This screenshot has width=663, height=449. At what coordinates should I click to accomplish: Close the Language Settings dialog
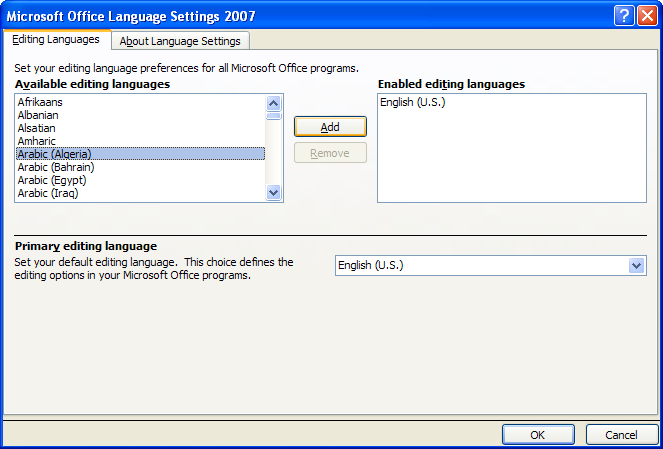pos(647,16)
